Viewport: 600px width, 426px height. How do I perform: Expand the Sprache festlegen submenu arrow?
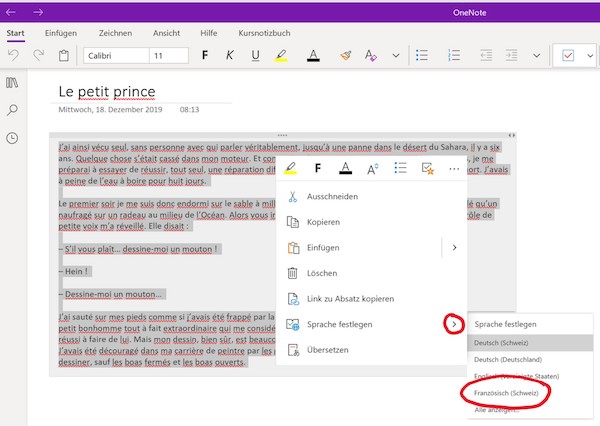coord(455,323)
